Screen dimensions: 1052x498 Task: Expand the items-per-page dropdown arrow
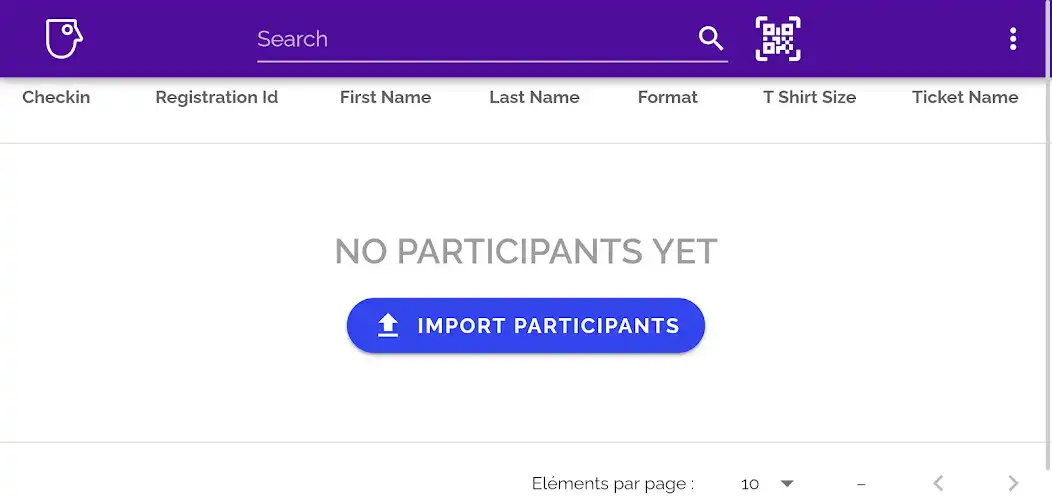point(788,483)
